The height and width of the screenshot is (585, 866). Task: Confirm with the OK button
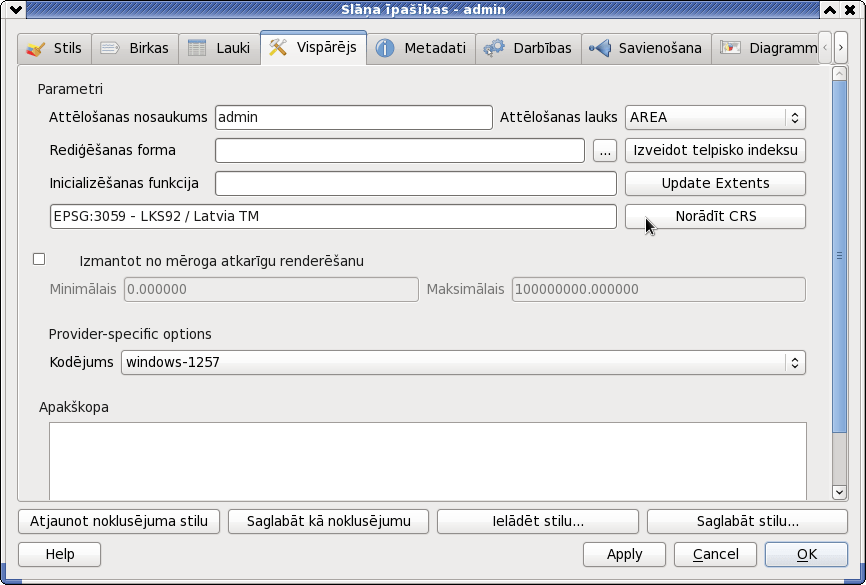[x=806, y=555]
